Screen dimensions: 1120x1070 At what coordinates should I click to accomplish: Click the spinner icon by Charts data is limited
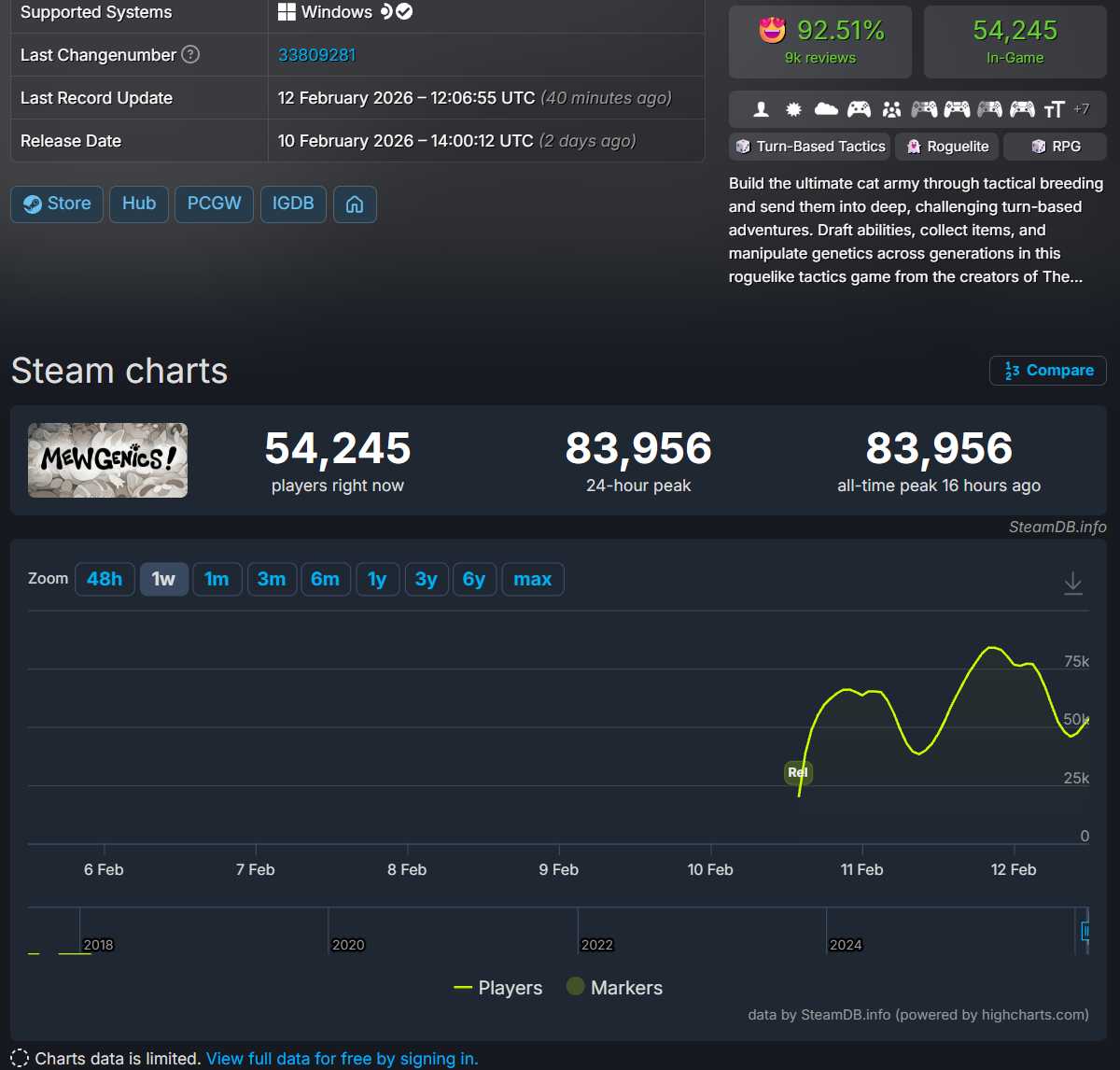pos(20,1059)
